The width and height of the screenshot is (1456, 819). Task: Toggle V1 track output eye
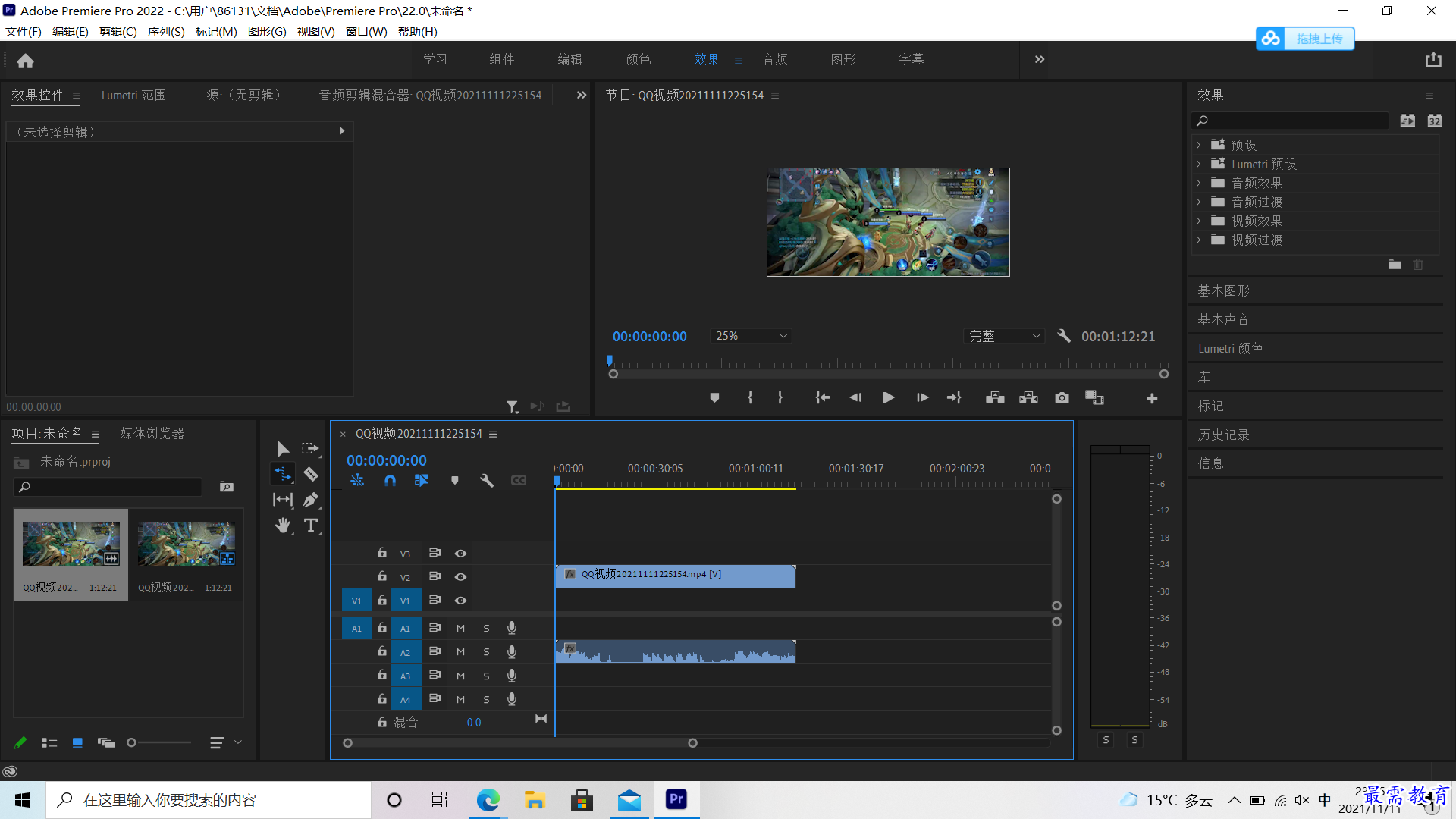tap(460, 601)
